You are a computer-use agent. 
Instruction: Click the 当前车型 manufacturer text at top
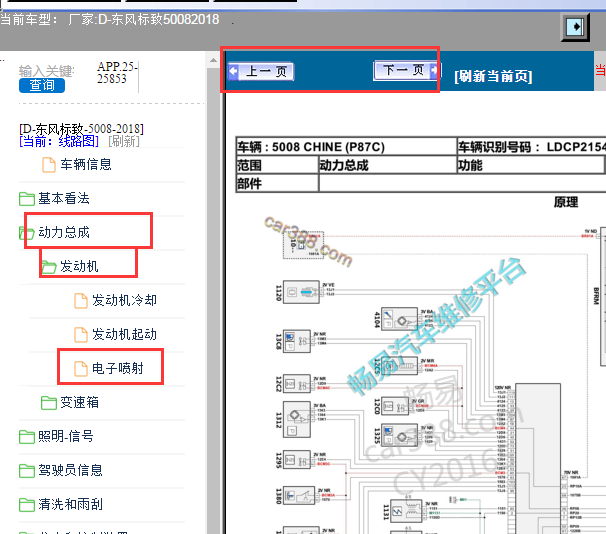pyautogui.click(x=110, y=19)
